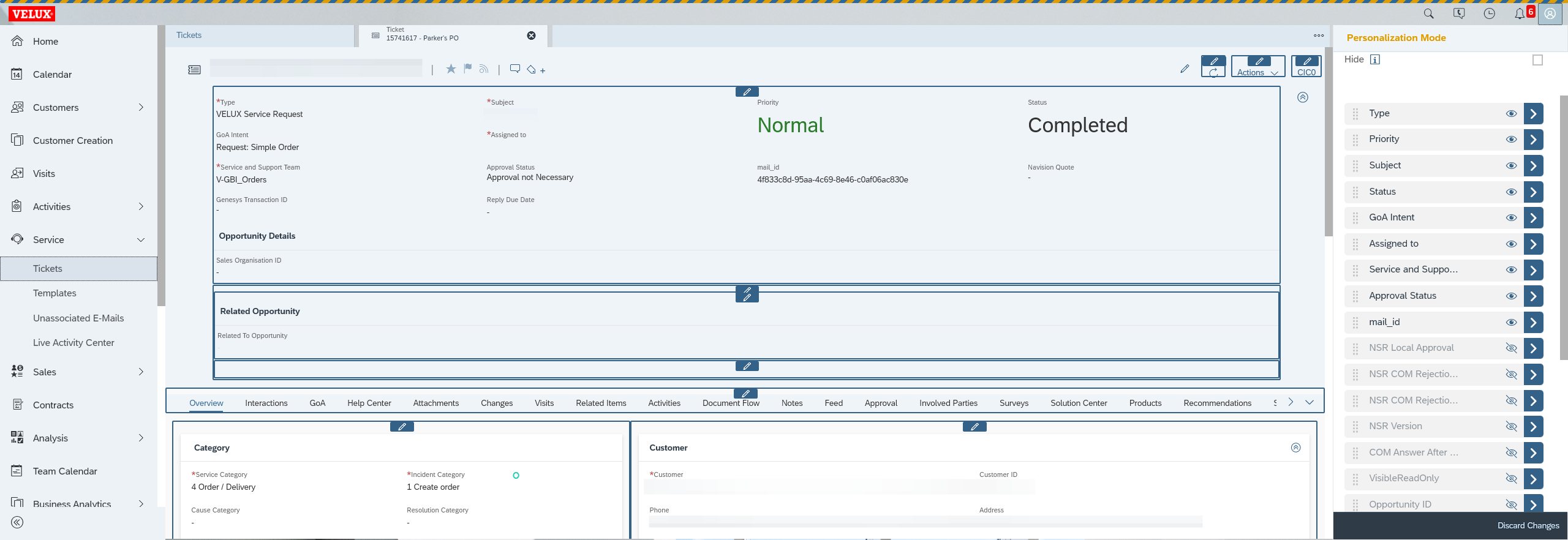Click the sidebar vertical scrollbar
The image size is (1568, 540).
pos(161,165)
